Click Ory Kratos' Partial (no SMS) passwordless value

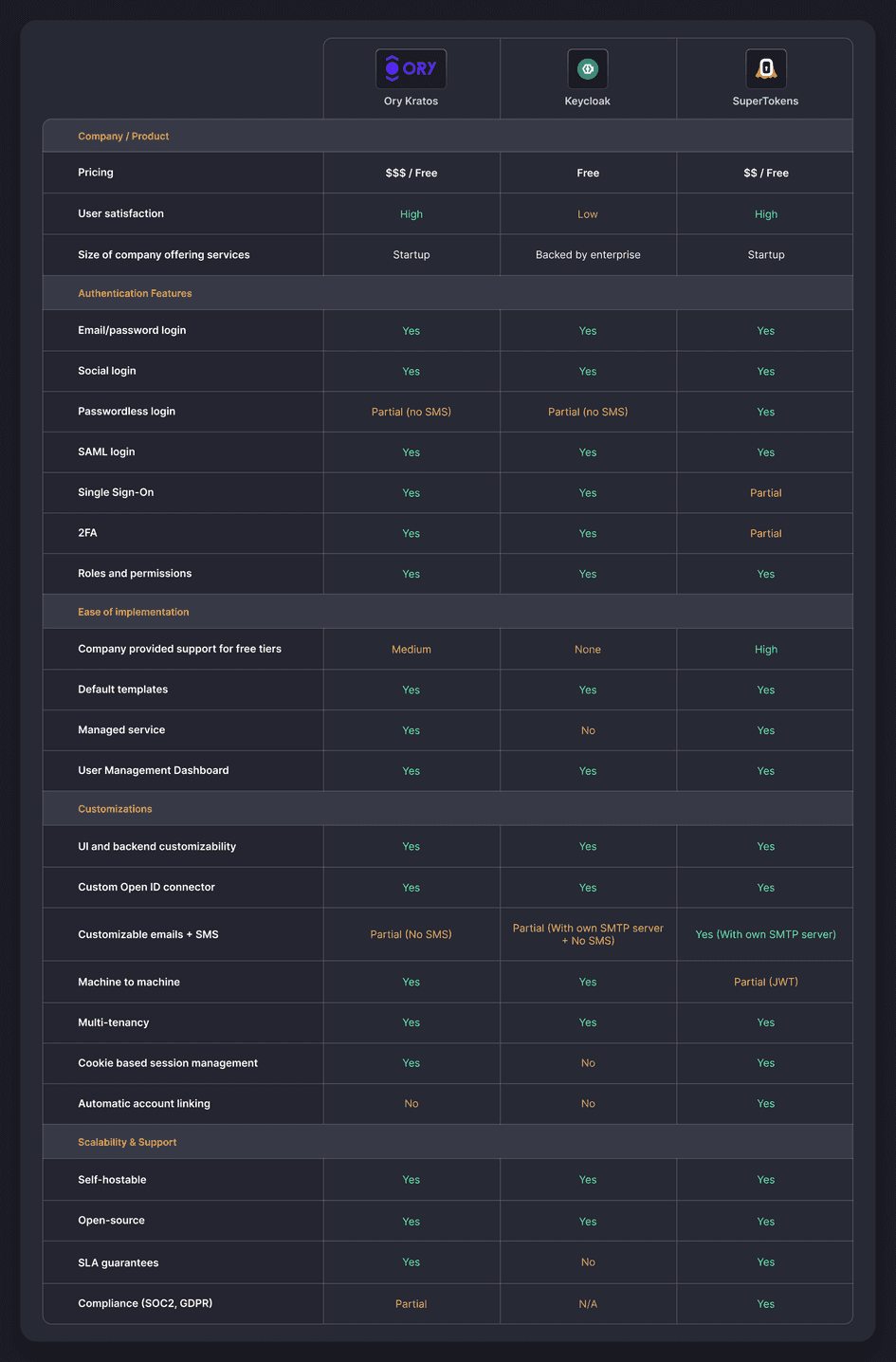pos(411,412)
